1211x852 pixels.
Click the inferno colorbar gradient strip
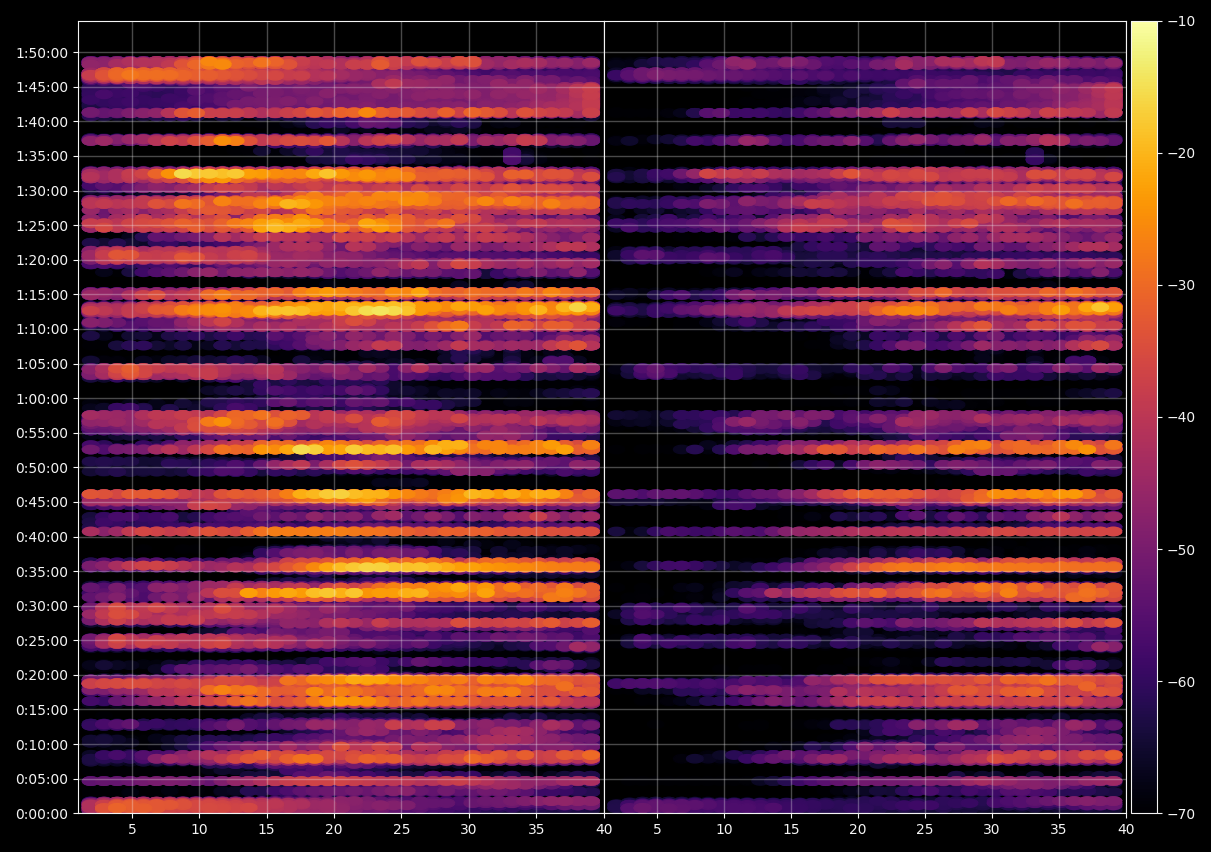[1144, 417]
